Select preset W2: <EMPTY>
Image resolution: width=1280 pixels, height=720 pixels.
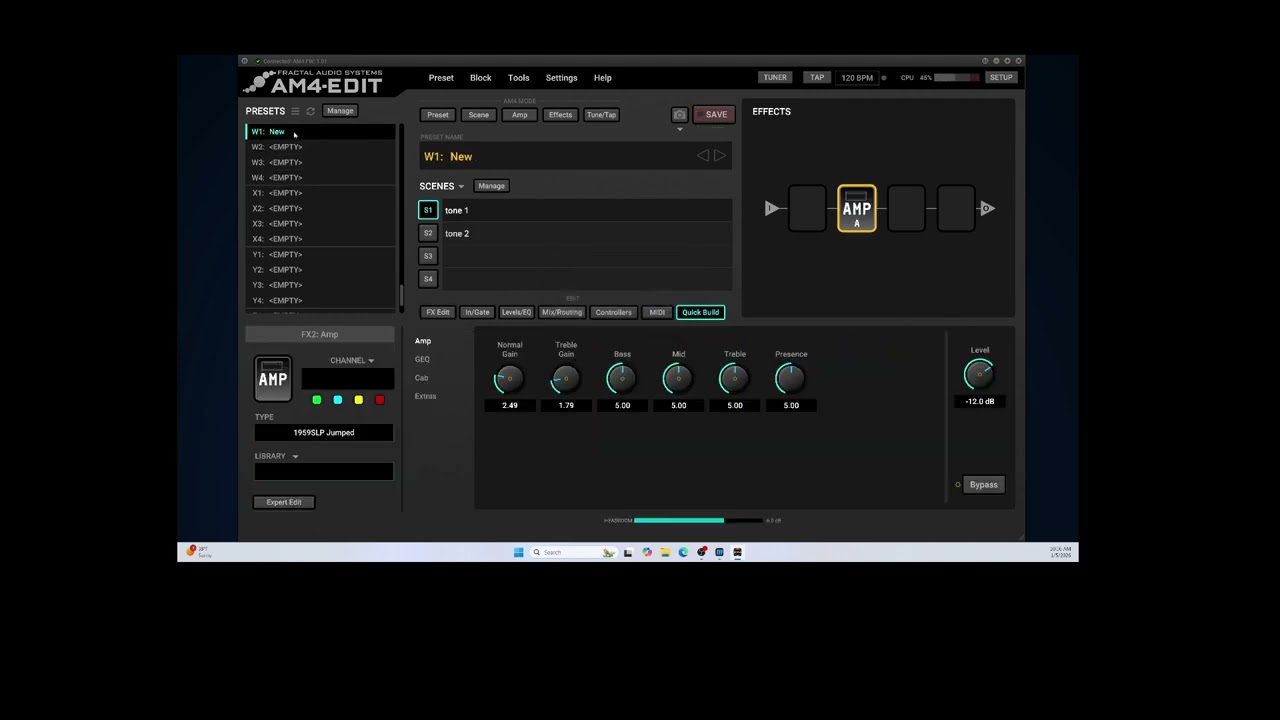(321, 147)
